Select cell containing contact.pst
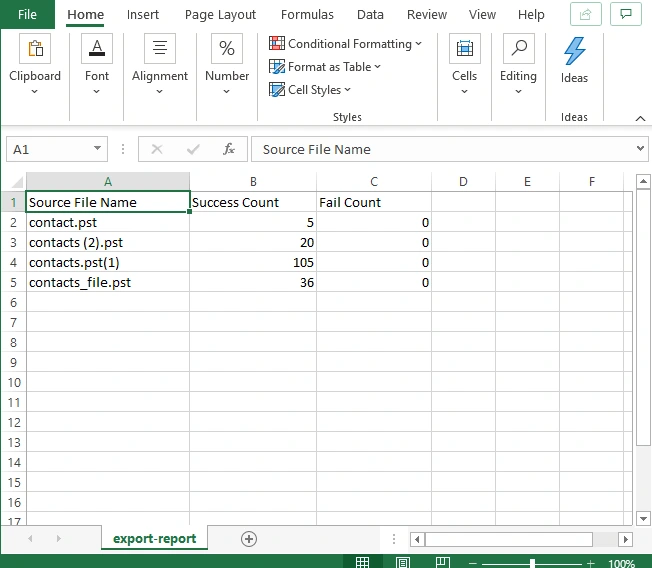Screen dimensions: 652x568 click(108, 222)
